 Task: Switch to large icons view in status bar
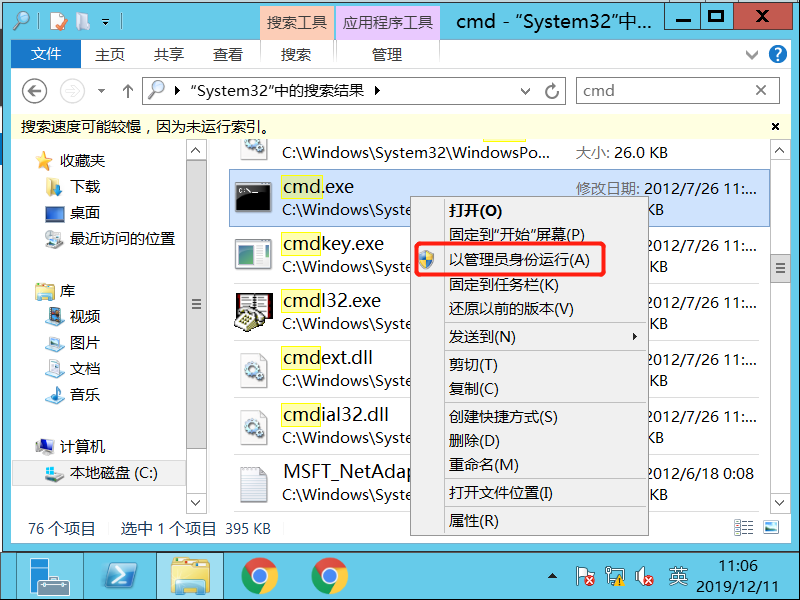(x=771, y=528)
